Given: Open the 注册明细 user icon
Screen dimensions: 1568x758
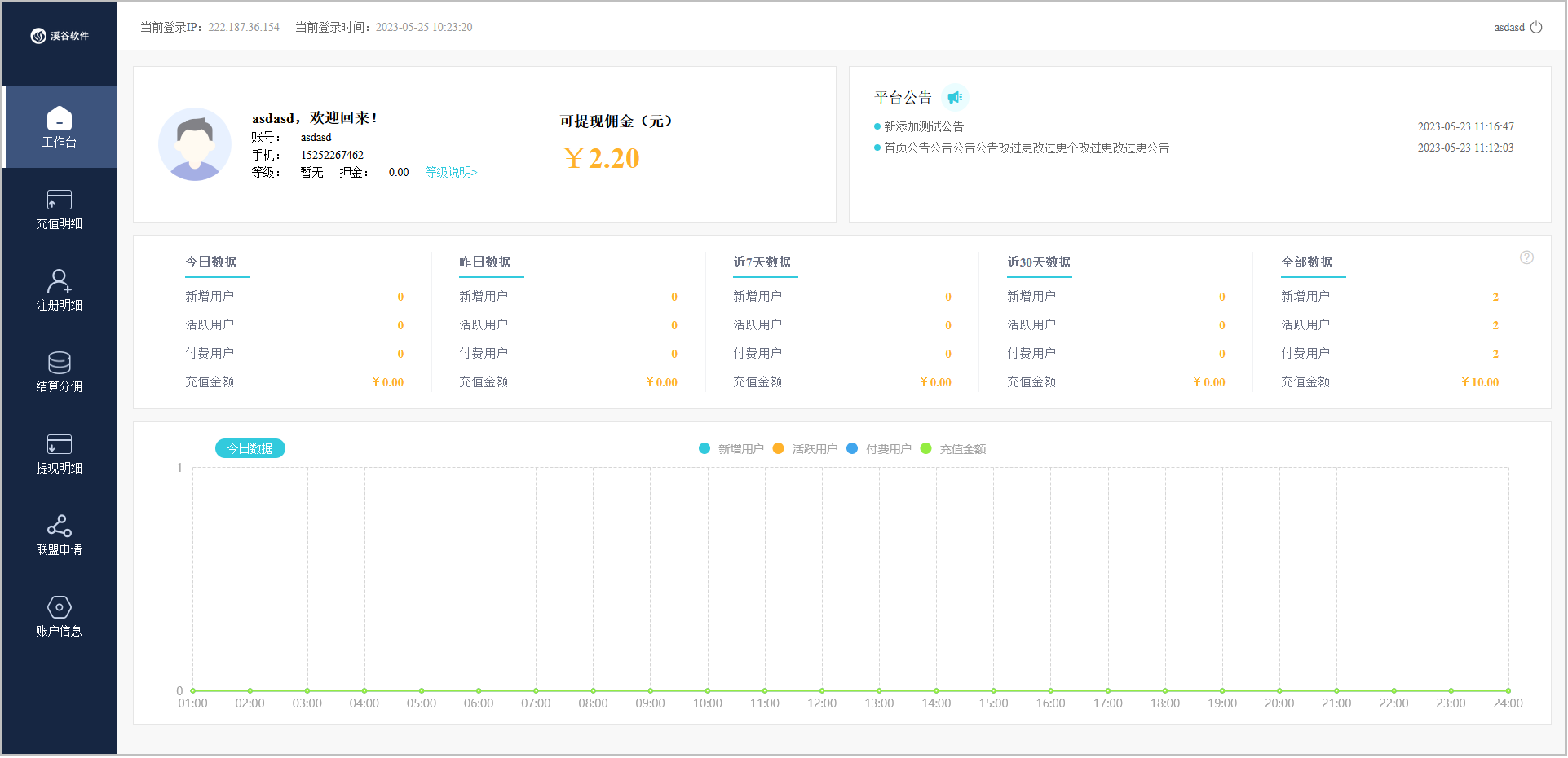Looking at the screenshot, I should [x=60, y=281].
